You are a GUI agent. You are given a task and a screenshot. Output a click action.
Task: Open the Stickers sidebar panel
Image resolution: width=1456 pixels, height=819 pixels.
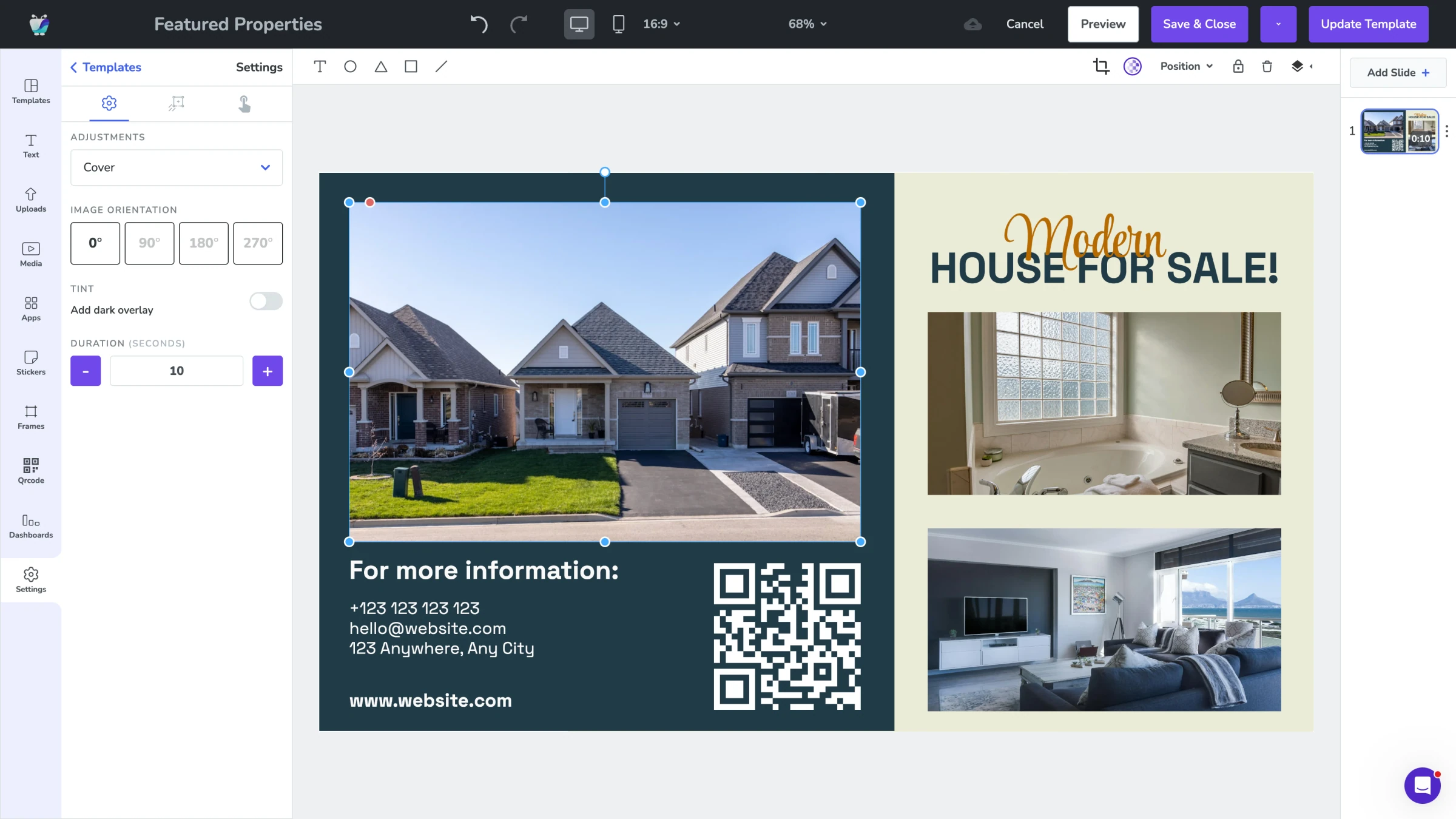click(x=31, y=363)
